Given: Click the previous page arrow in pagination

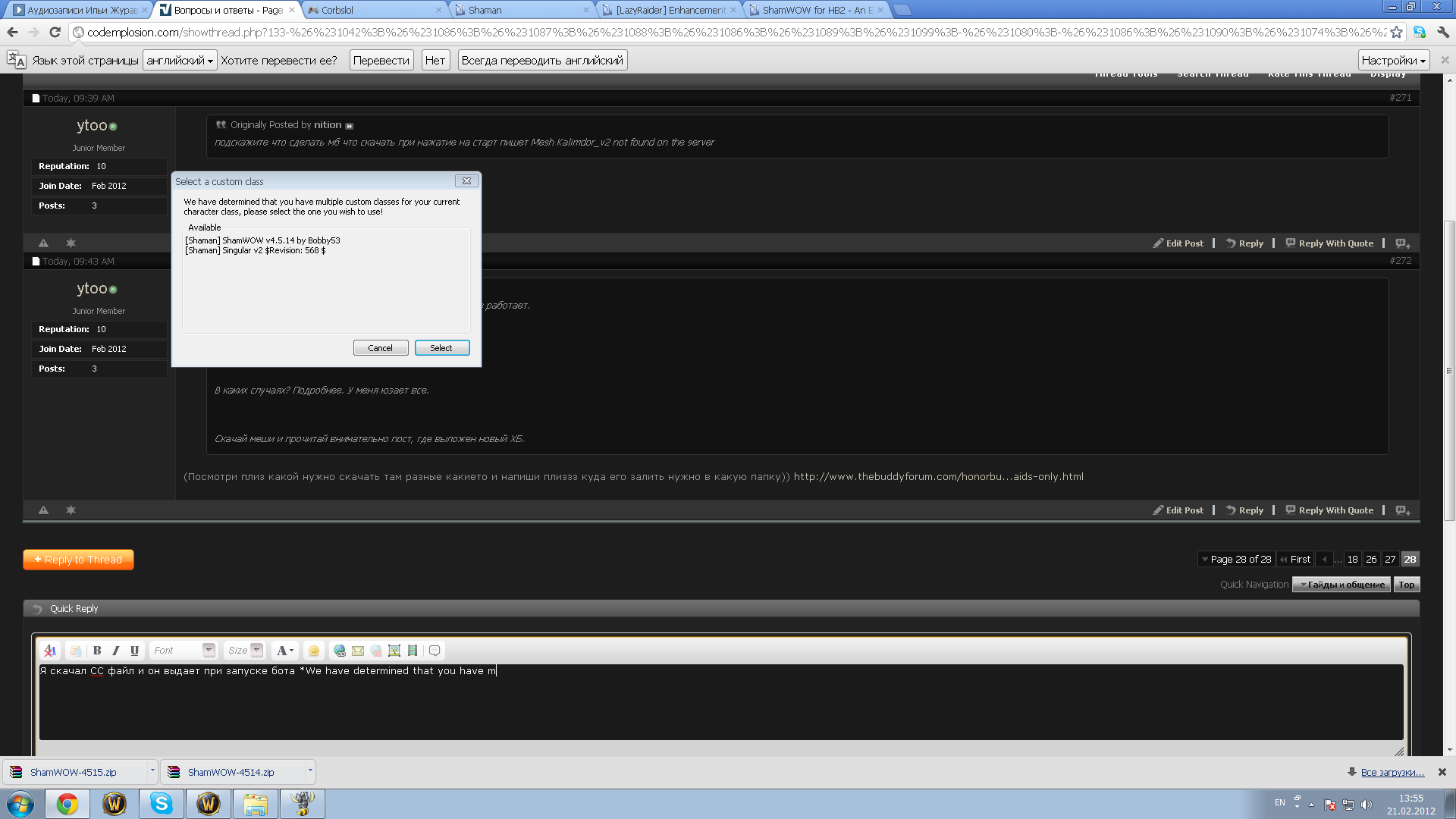Looking at the screenshot, I should (x=1325, y=560).
